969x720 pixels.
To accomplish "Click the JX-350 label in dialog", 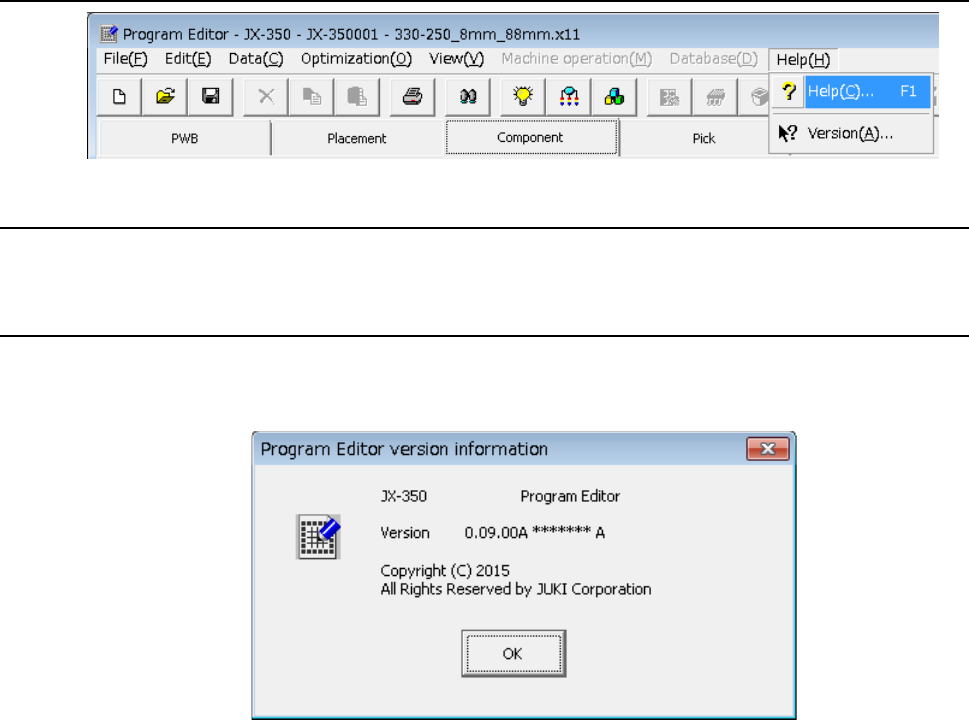I will coord(404,496).
